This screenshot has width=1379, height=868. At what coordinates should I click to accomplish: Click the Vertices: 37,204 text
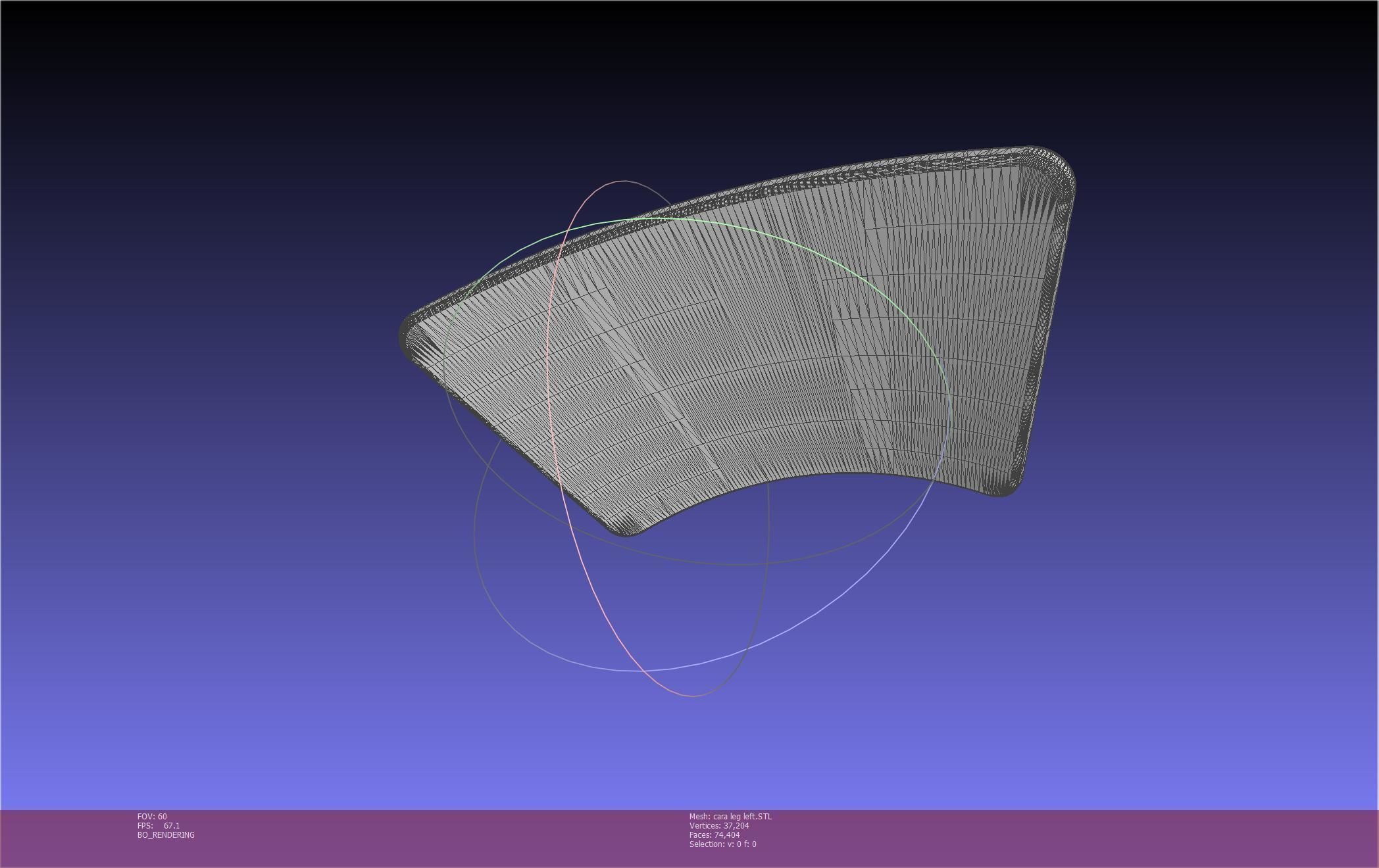(x=719, y=825)
